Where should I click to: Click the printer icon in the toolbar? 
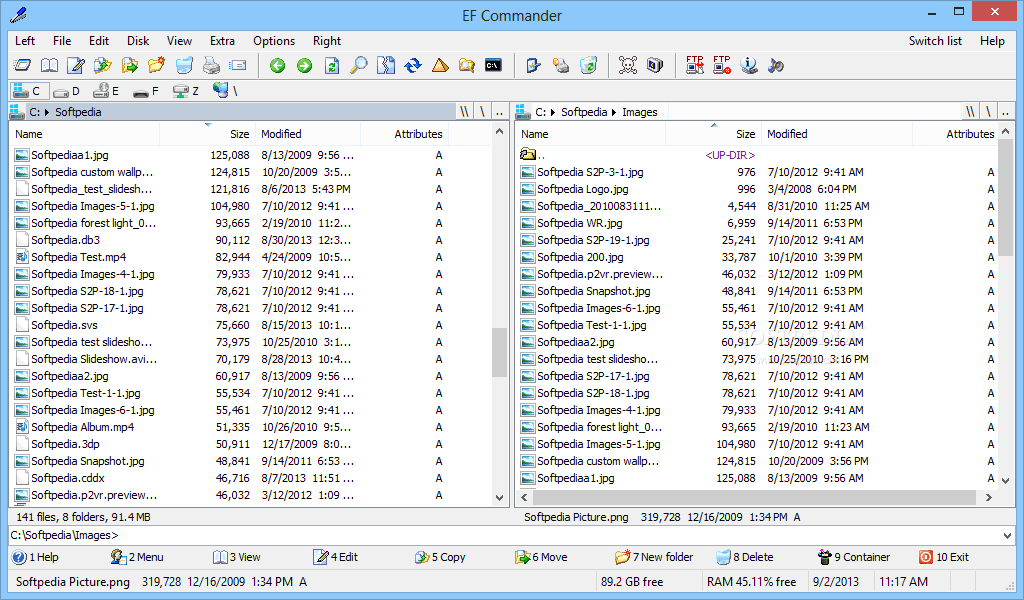(x=210, y=64)
